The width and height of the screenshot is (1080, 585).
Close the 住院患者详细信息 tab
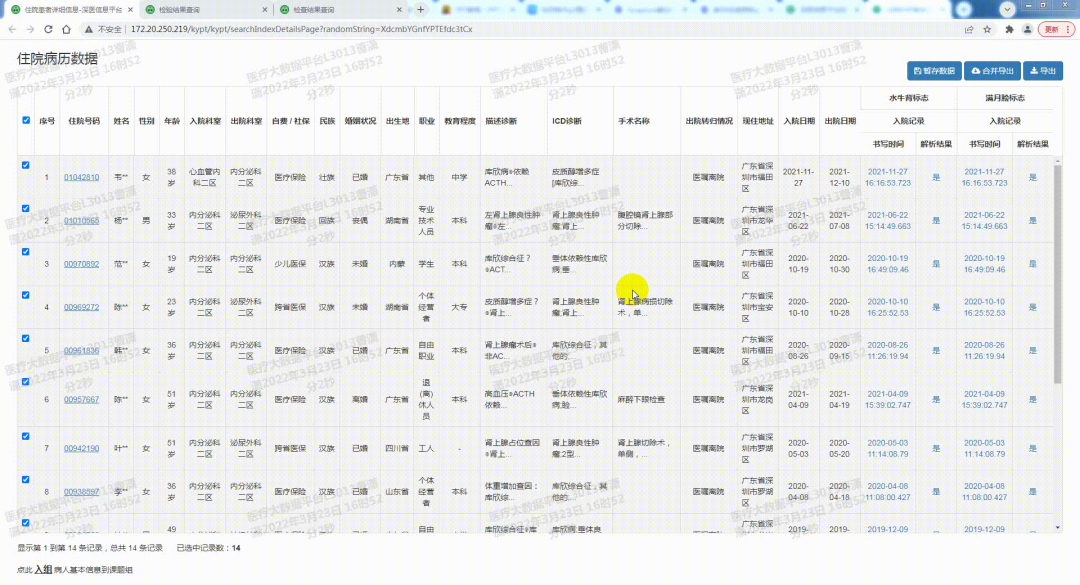tap(130, 10)
